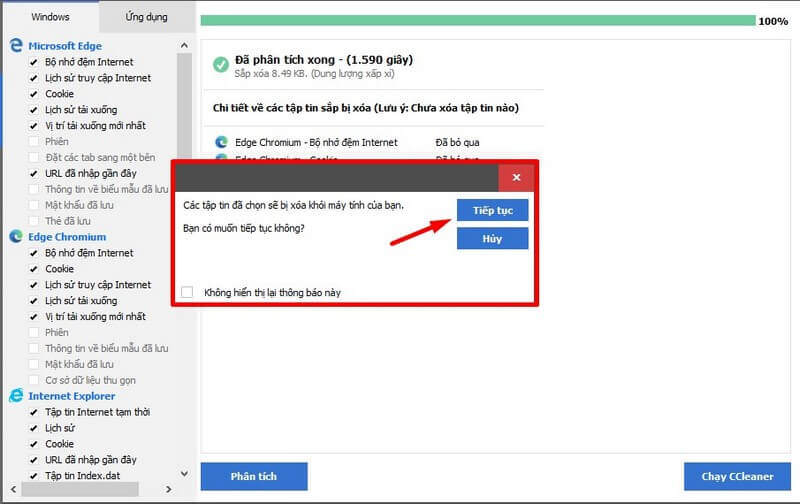Switch to the Windows tab
Viewport: 800px width, 504px height.
50,17
